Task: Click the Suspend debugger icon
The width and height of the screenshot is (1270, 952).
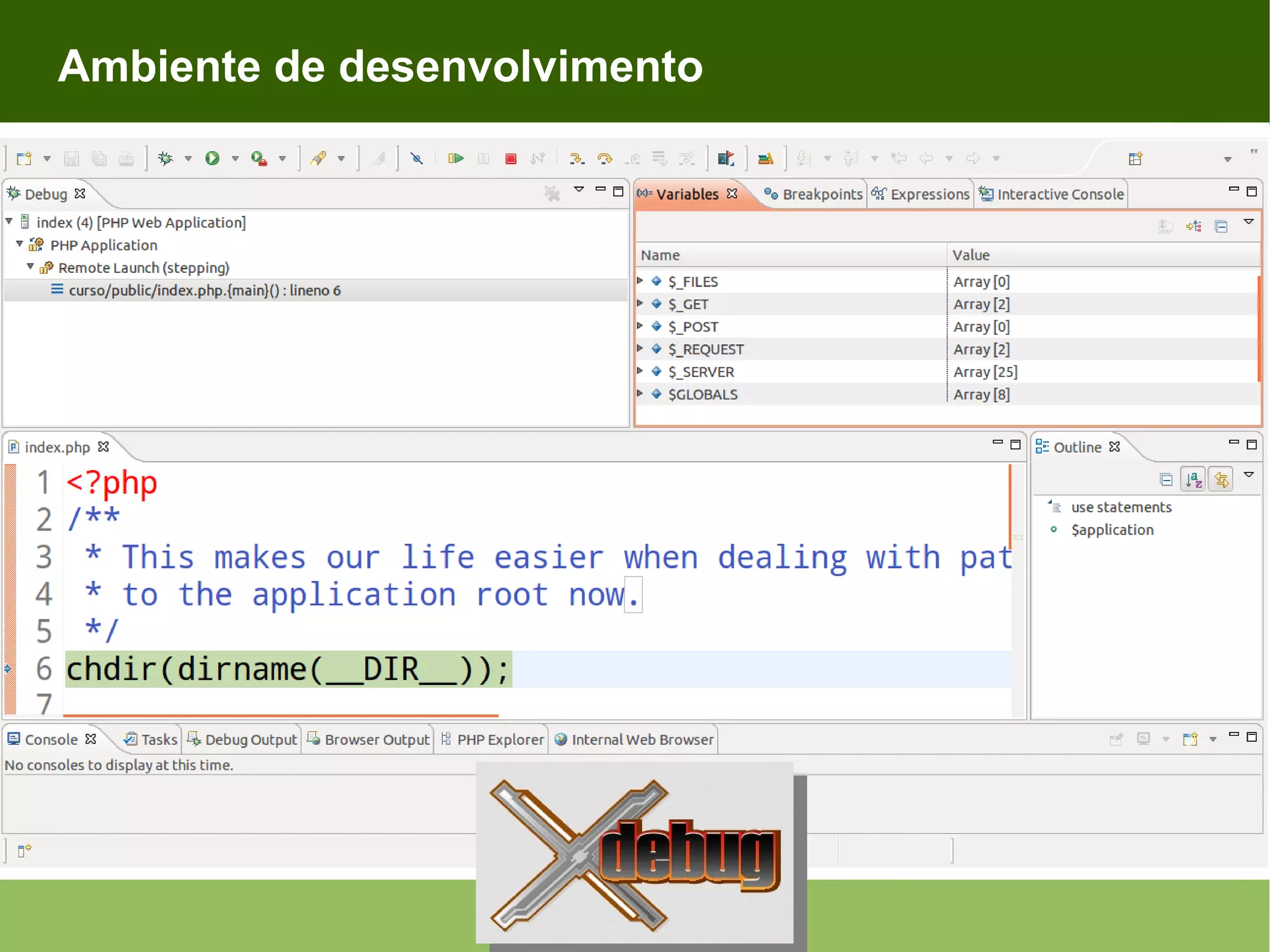Action: 484,159
